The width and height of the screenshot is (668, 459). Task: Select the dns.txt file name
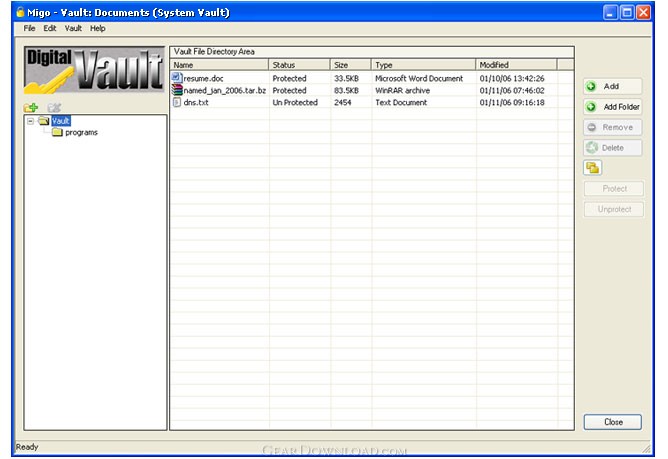click(196, 102)
